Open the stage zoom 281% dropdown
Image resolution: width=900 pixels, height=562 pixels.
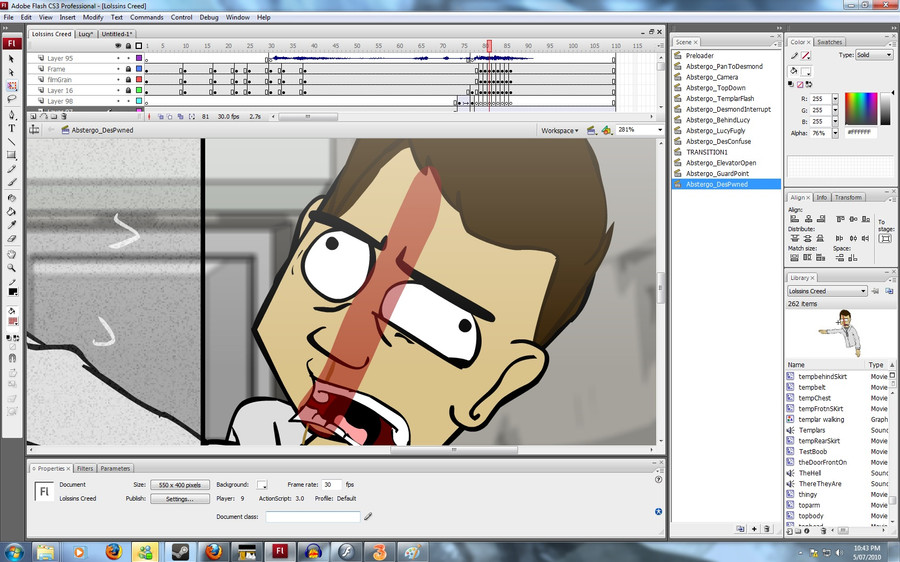[x=660, y=130]
